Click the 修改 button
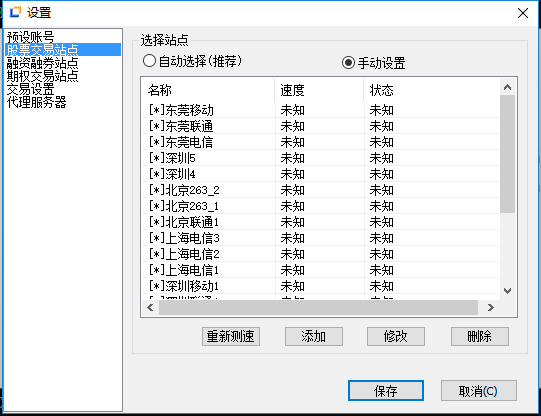 point(396,336)
